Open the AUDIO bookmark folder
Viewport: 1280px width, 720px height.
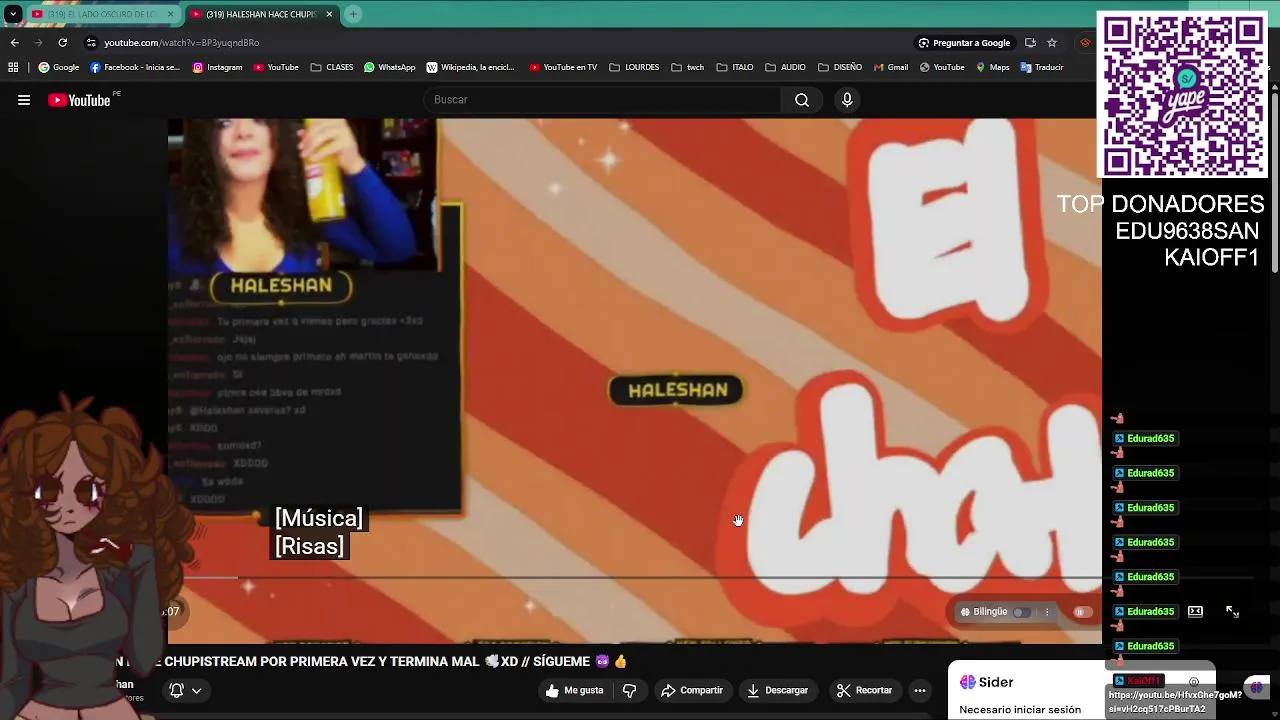785,67
